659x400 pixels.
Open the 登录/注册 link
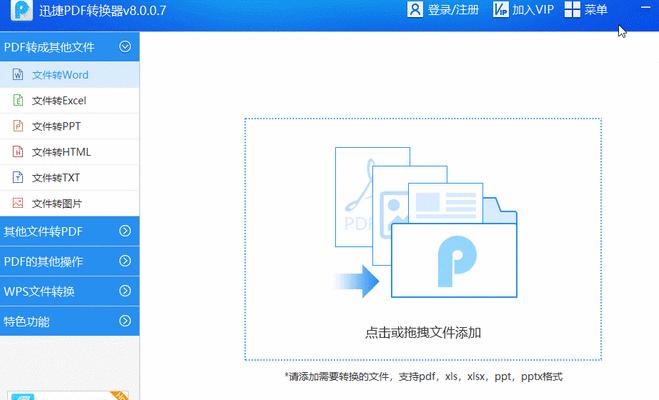(x=453, y=9)
